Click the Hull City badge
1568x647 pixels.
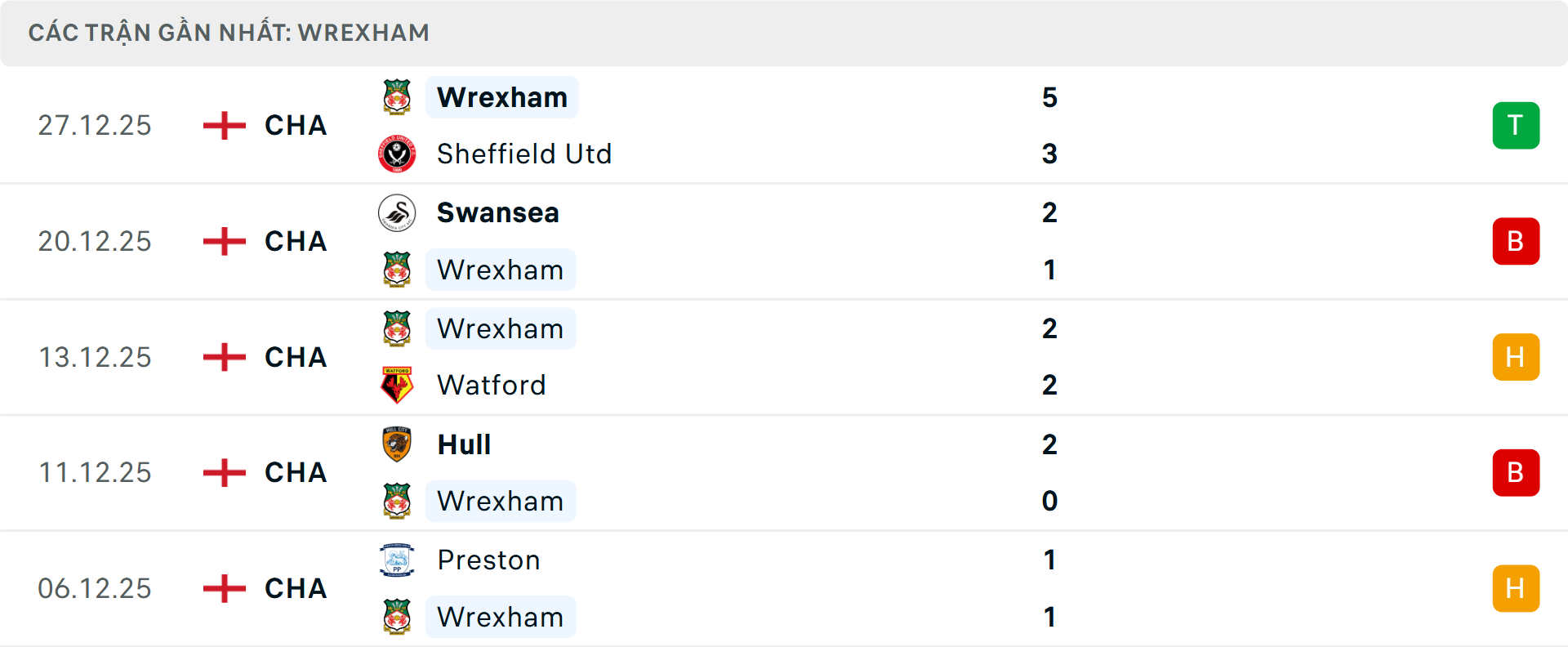tap(398, 444)
